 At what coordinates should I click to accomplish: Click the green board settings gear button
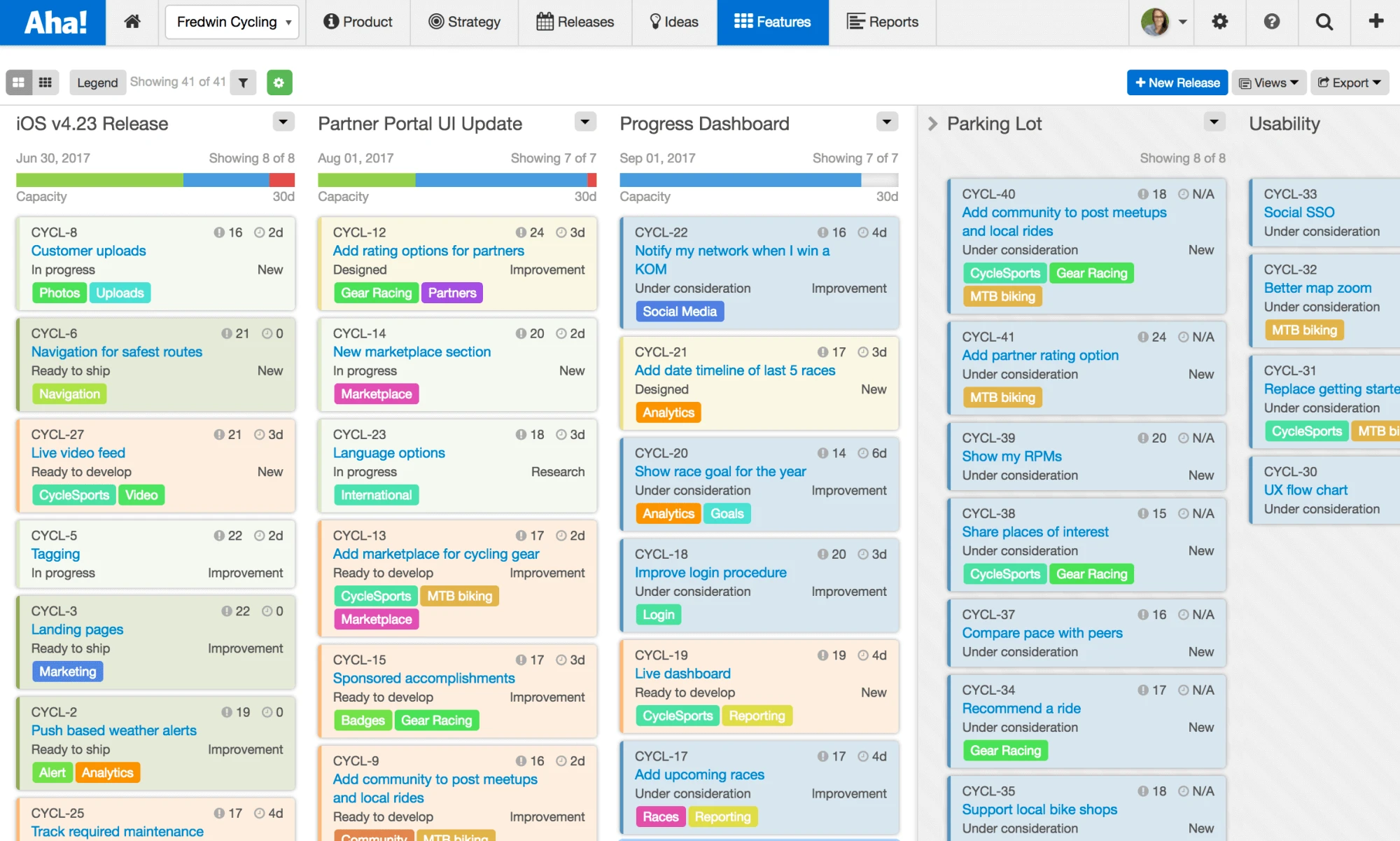(x=279, y=83)
